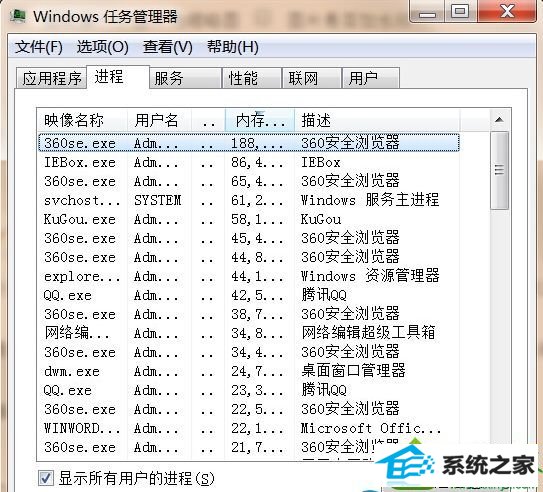
Task: Select the explorer Windows 资源管理器 row
Action: pyautogui.click(x=249, y=276)
